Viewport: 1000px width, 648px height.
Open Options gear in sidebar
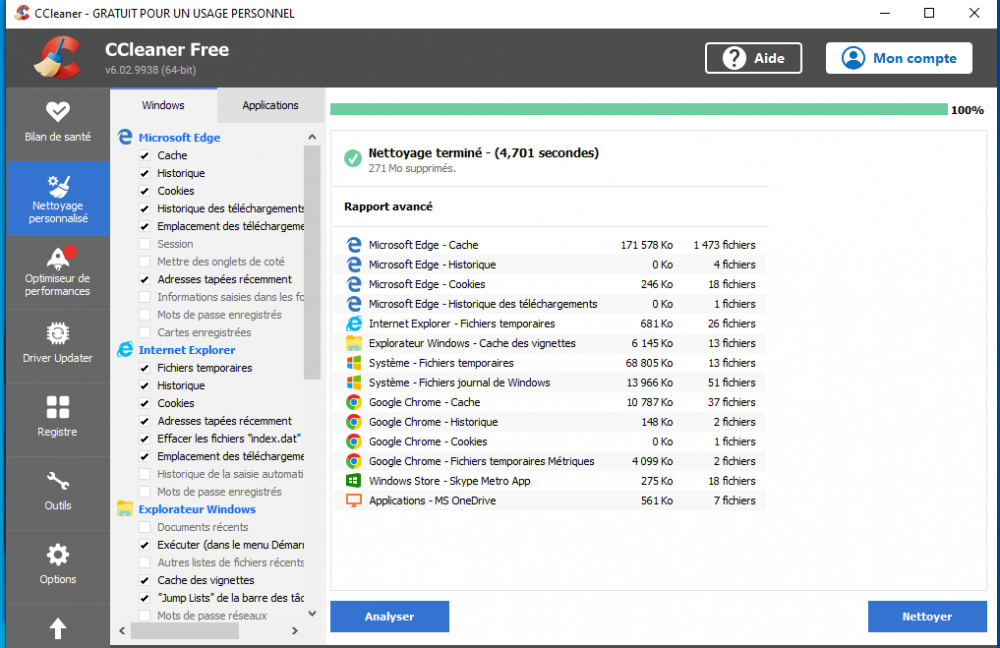click(58, 565)
